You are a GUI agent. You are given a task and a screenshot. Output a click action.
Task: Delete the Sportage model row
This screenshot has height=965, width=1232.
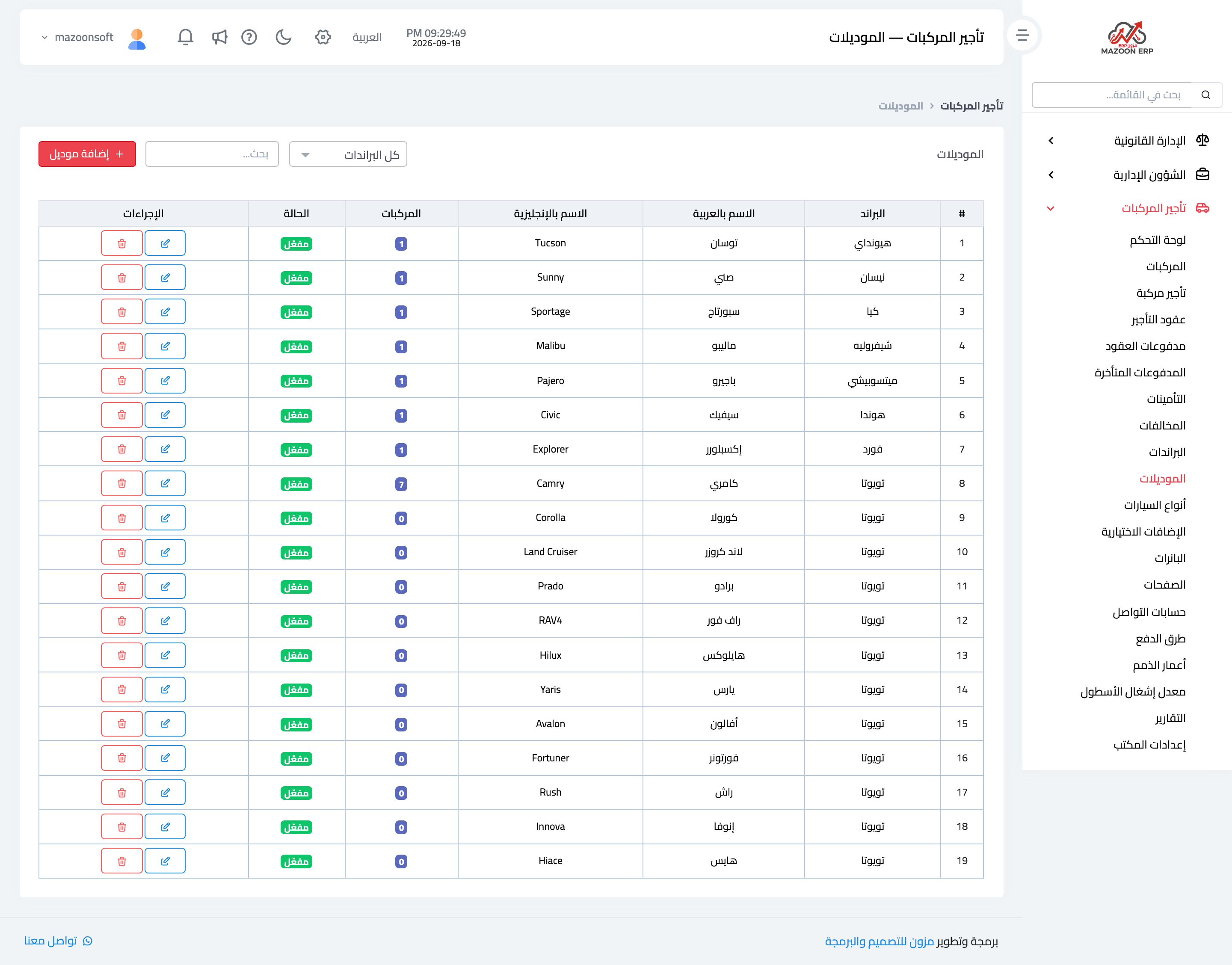121,312
